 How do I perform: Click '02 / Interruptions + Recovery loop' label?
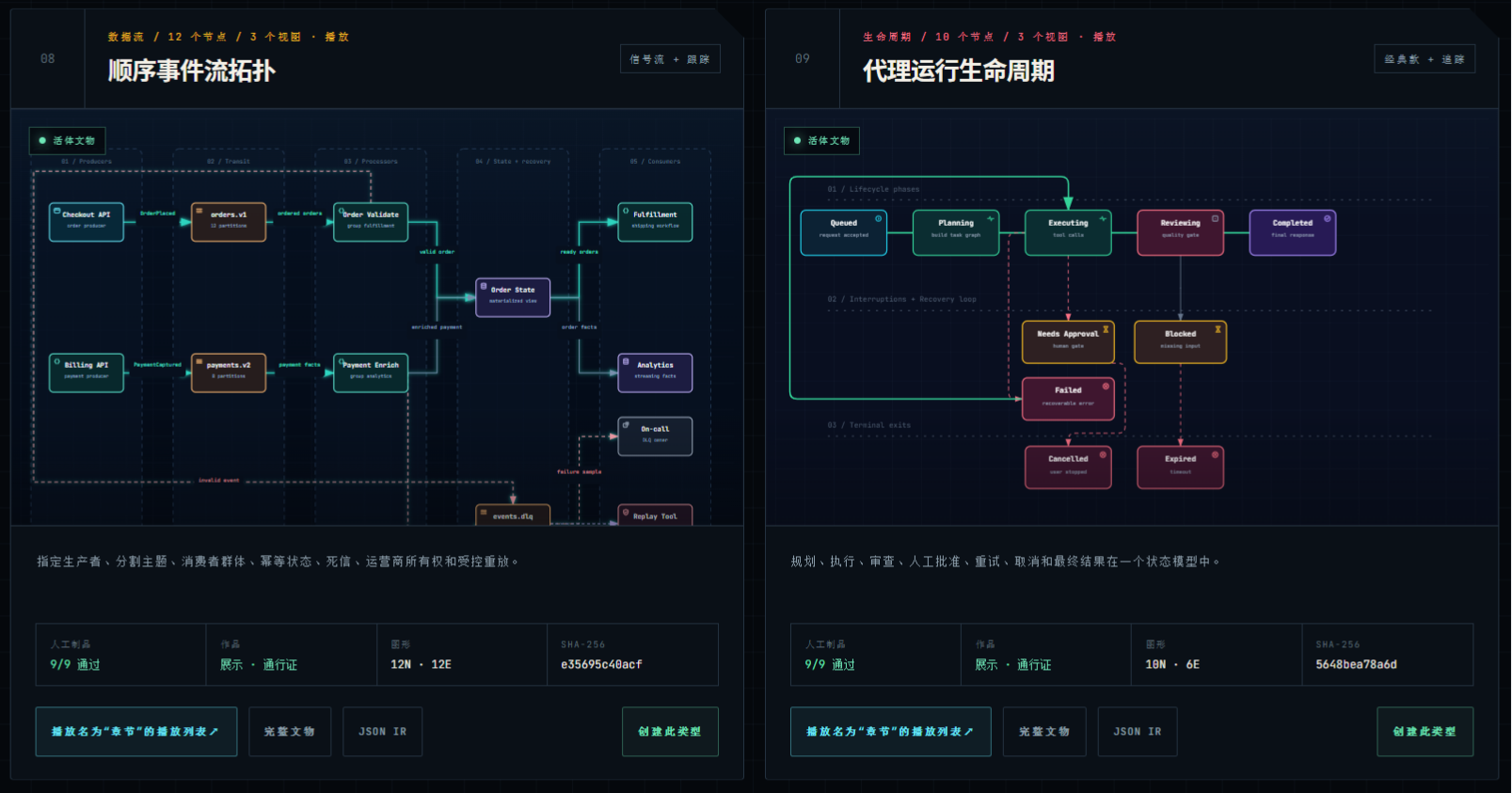click(901, 299)
